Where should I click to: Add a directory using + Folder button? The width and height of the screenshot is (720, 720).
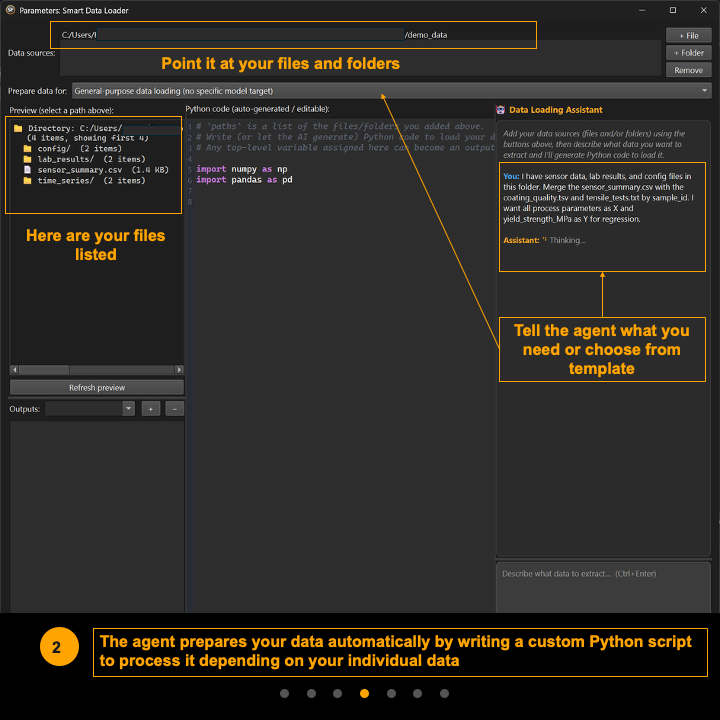[x=688, y=53]
